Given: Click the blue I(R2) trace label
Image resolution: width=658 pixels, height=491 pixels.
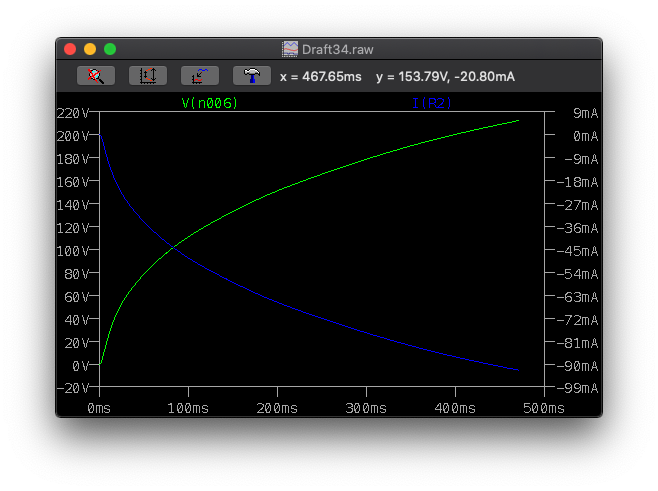Looking at the screenshot, I should click(x=432, y=103).
